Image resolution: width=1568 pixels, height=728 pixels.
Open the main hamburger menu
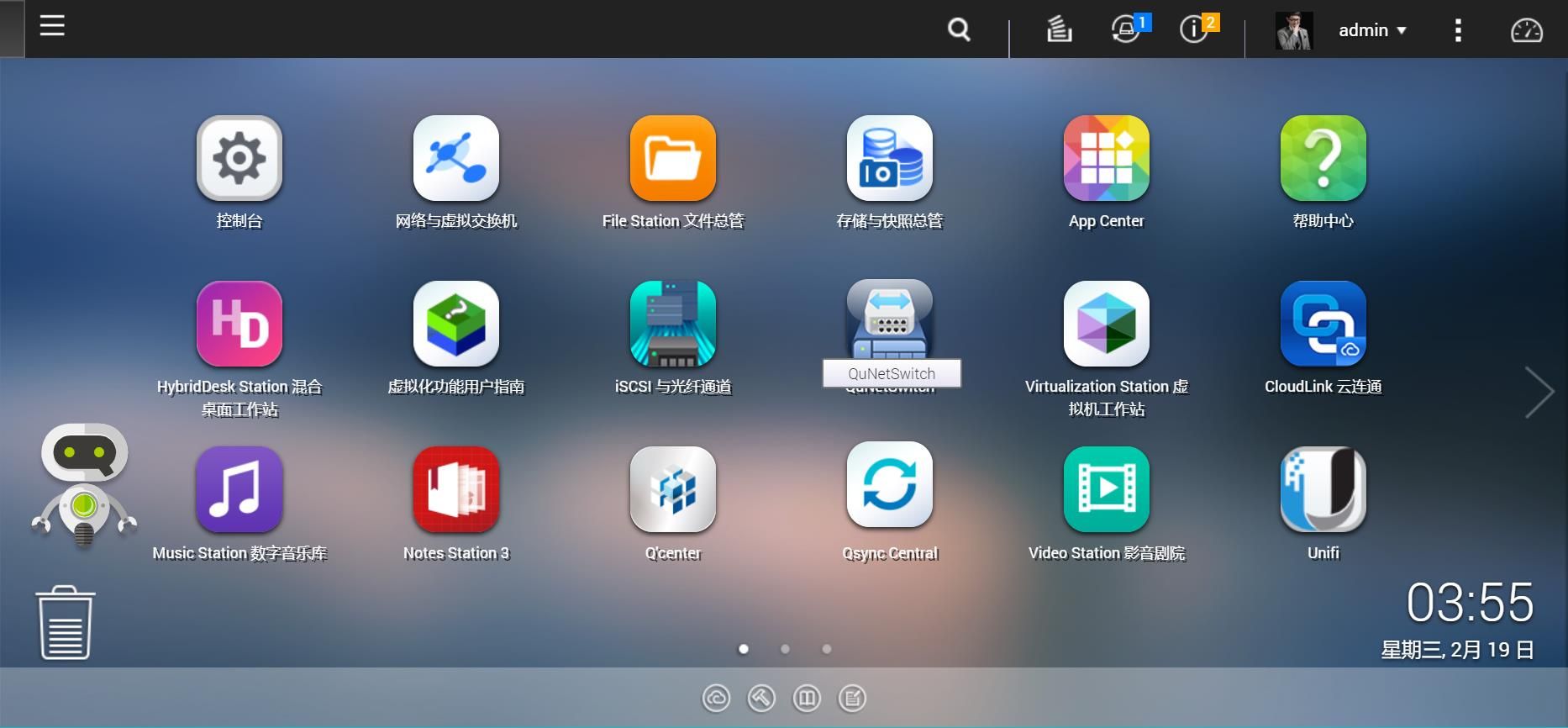click(x=52, y=26)
